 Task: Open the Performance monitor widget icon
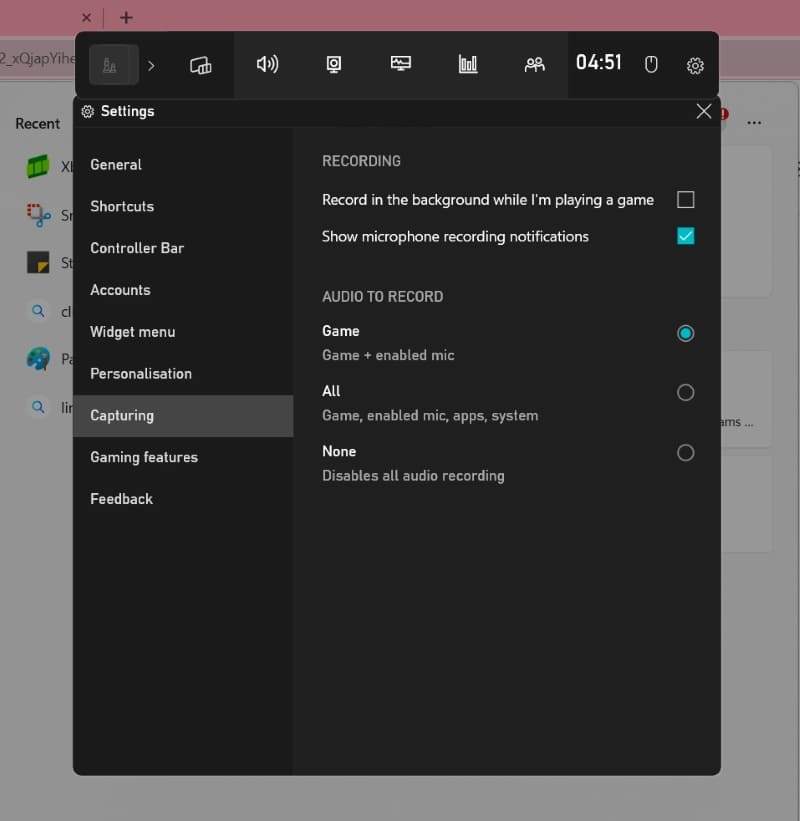401,65
